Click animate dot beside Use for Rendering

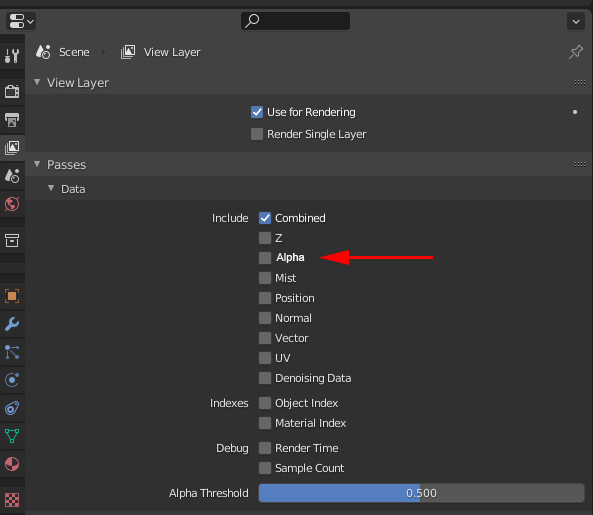coord(575,112)
